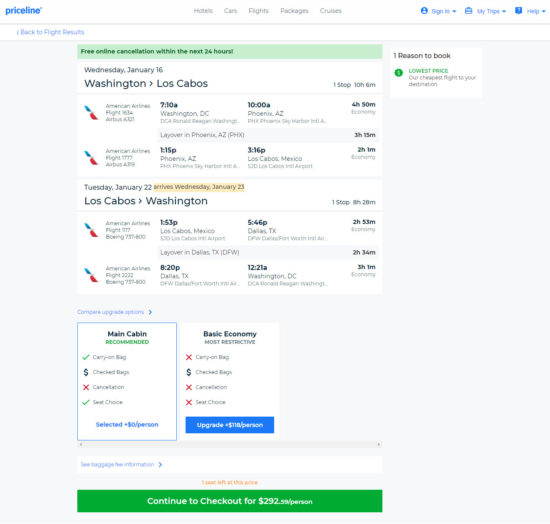Click 'arrives Wednesday, January 23' notice
This screenshot has height=524, width=550.
(199, 187)
